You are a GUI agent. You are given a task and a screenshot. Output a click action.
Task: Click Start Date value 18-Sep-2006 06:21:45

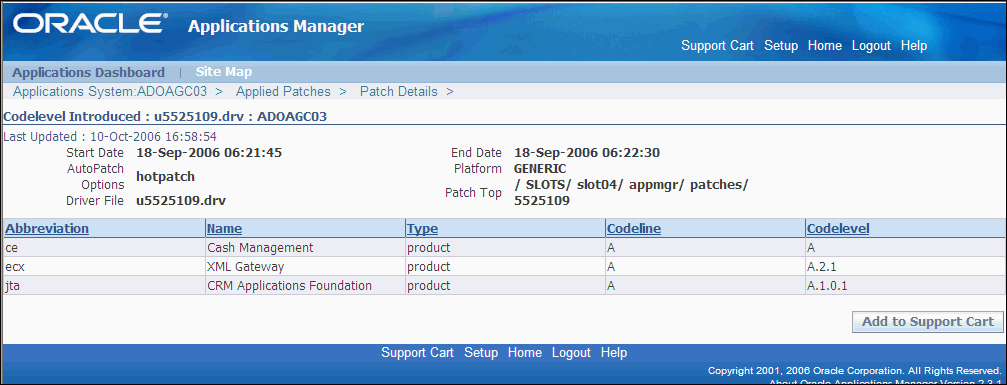click(209, 153)
